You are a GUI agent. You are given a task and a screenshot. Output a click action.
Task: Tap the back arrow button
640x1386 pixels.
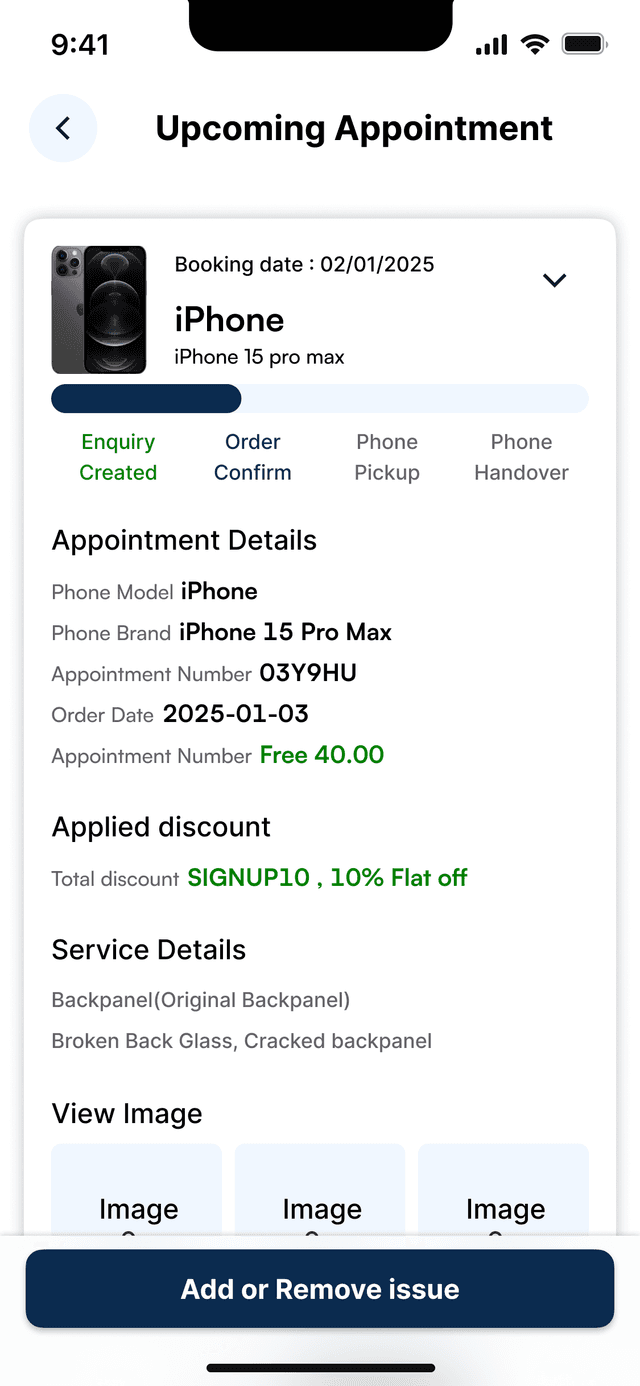pos(63,128)
